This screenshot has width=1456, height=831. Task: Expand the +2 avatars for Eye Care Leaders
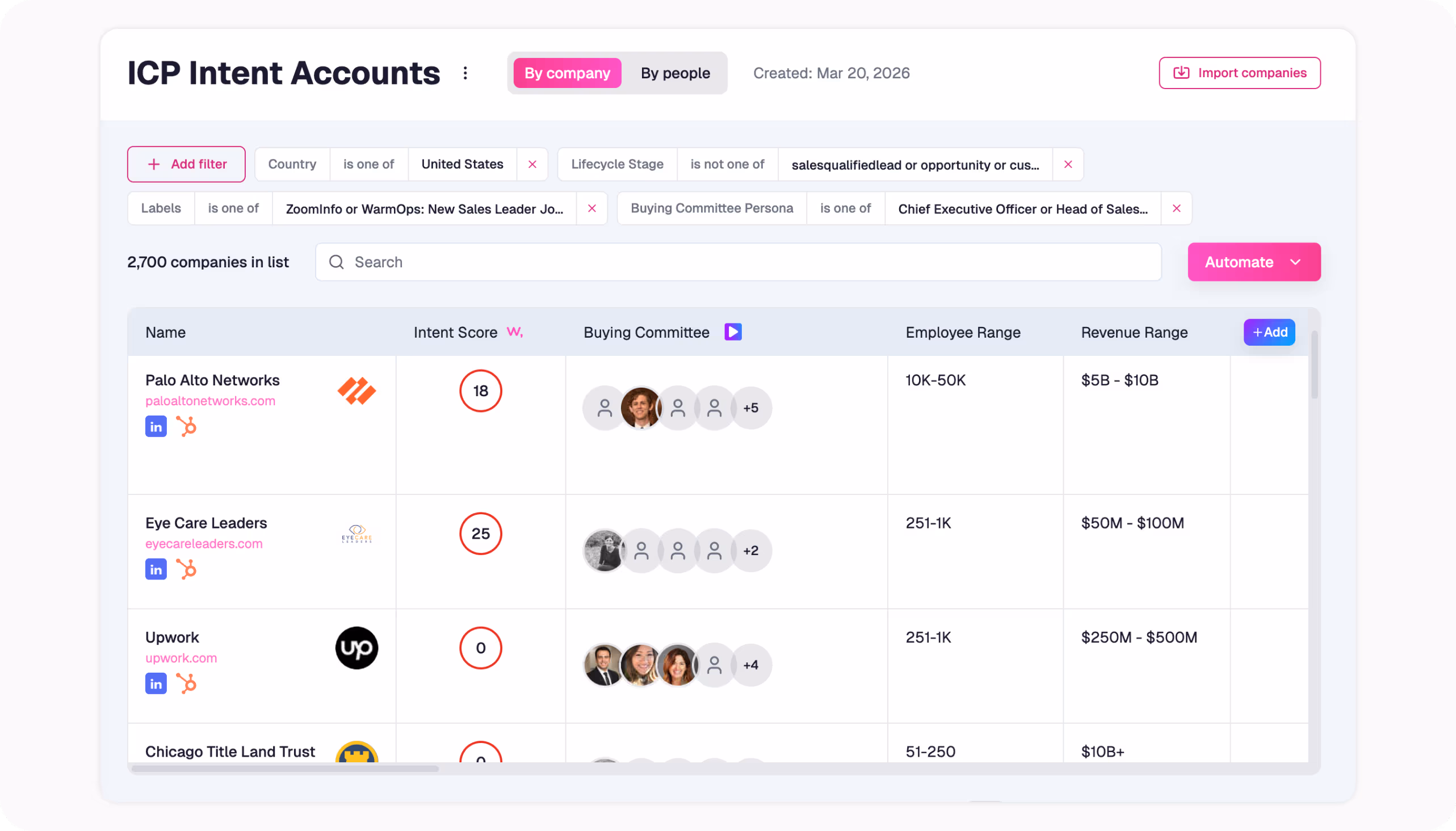pos(750,550)
